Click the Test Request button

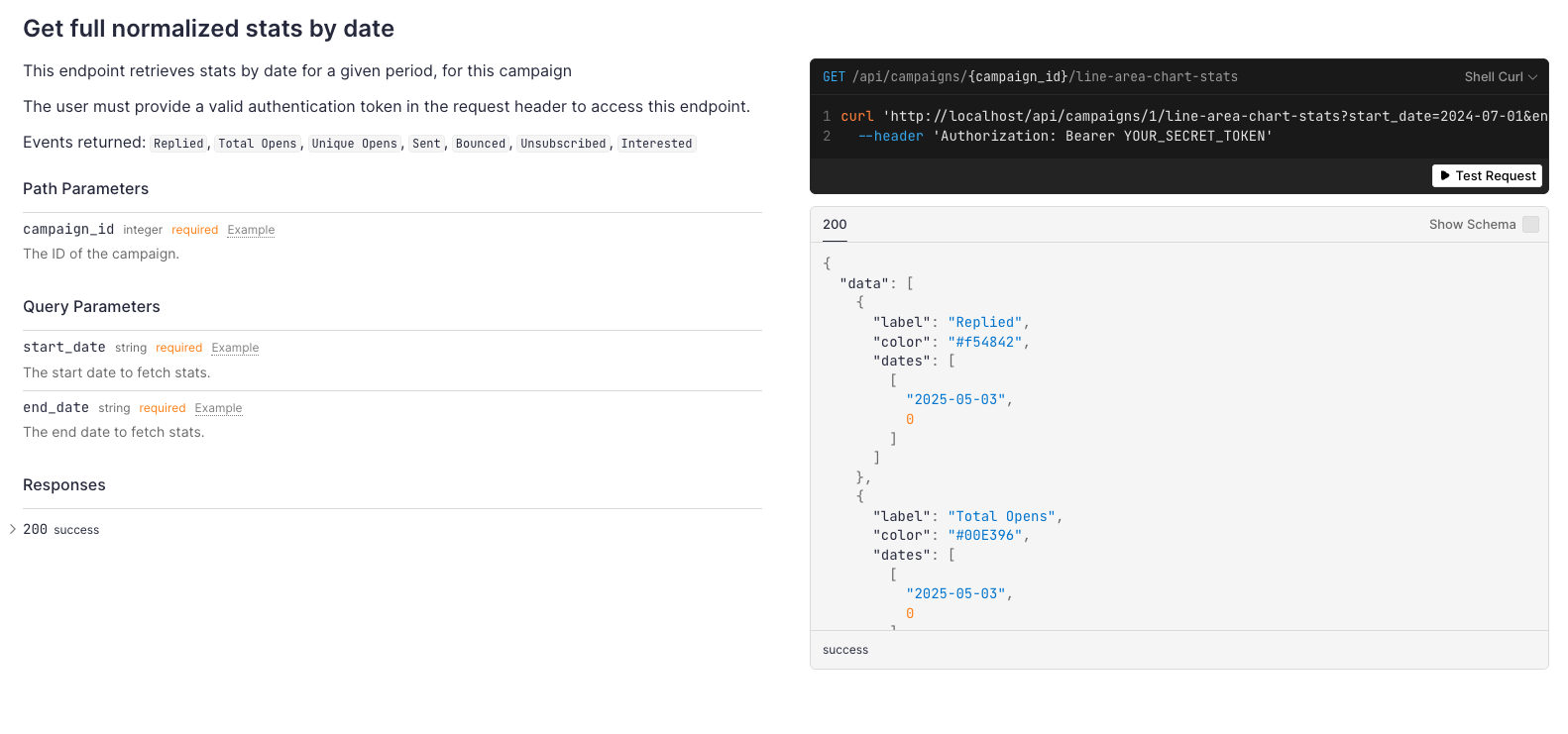click(x=1487, y=175)
